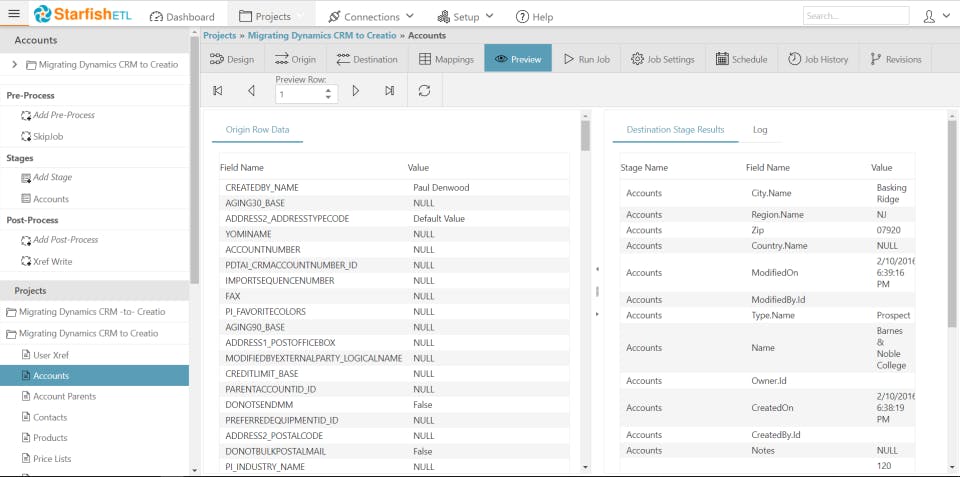Viewport: 960px width, 477px height.
Task: Open the User Xref job
Action: pos(51,355)
